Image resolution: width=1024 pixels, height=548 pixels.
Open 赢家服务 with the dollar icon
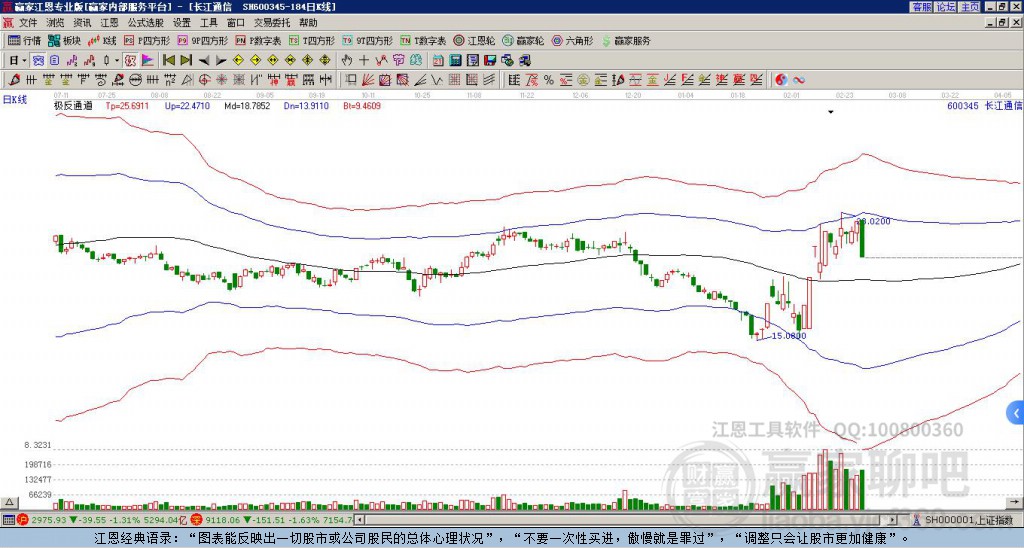[x=626, y=40]
